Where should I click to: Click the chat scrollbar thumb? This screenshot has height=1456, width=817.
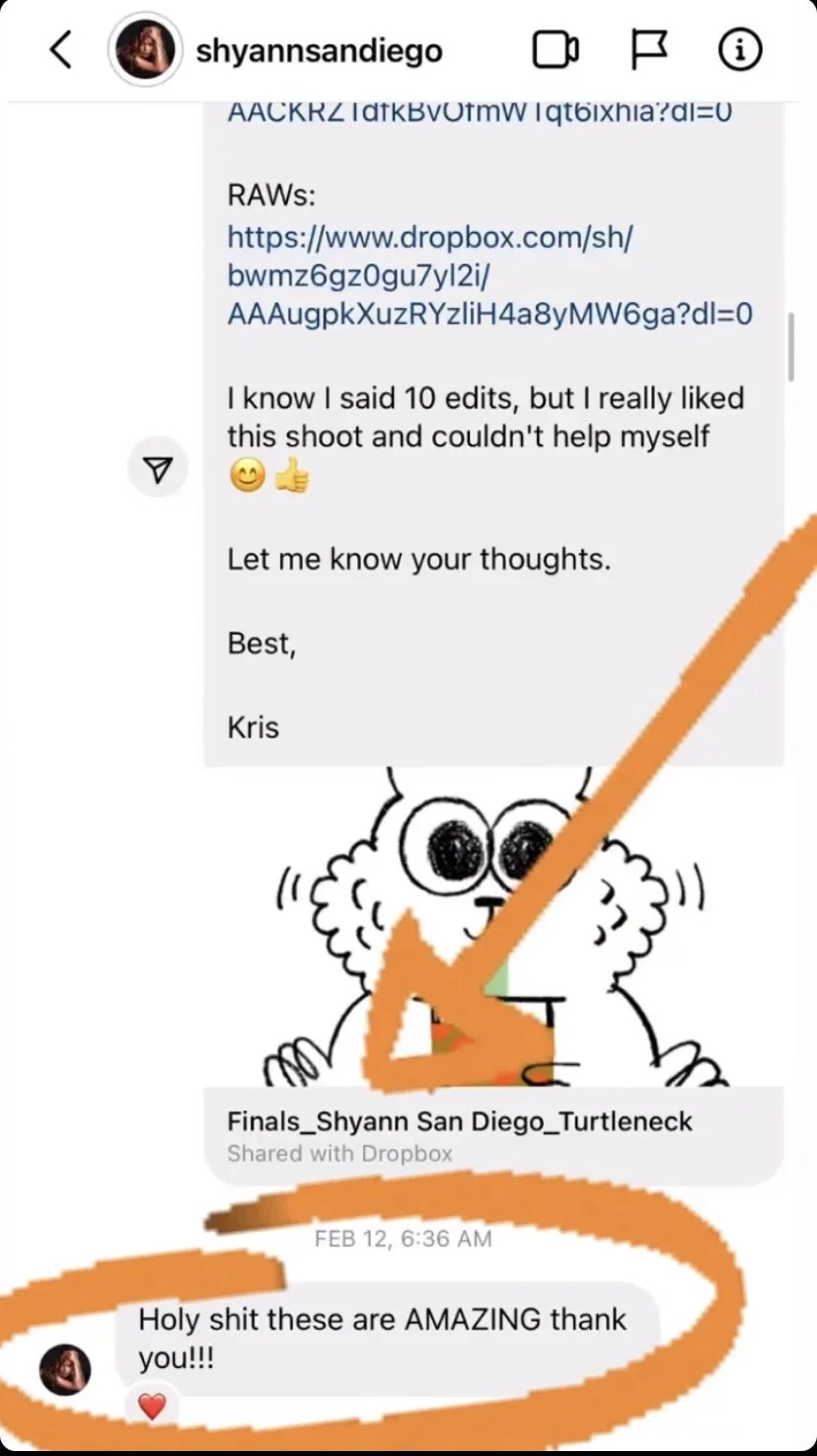pyautogui.click(x=790, y=346)
